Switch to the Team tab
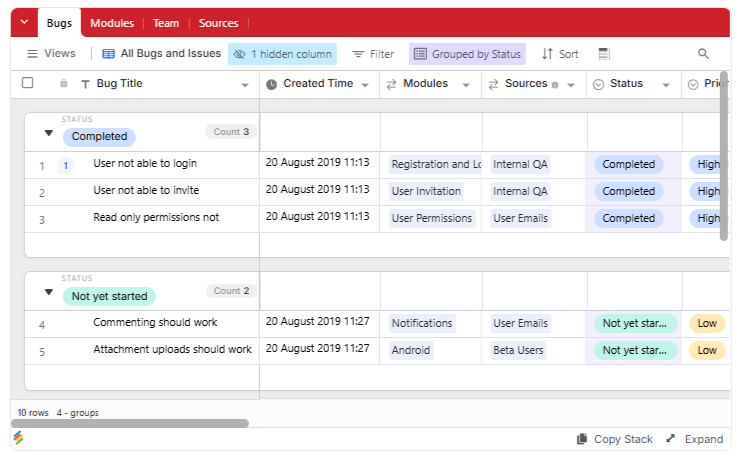 coord(166,23)
